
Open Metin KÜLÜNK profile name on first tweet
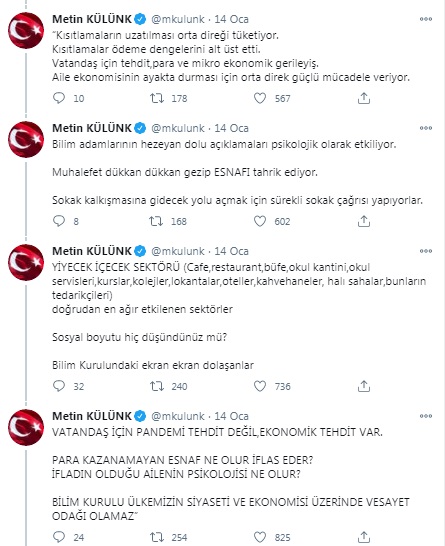pos(92,19)
